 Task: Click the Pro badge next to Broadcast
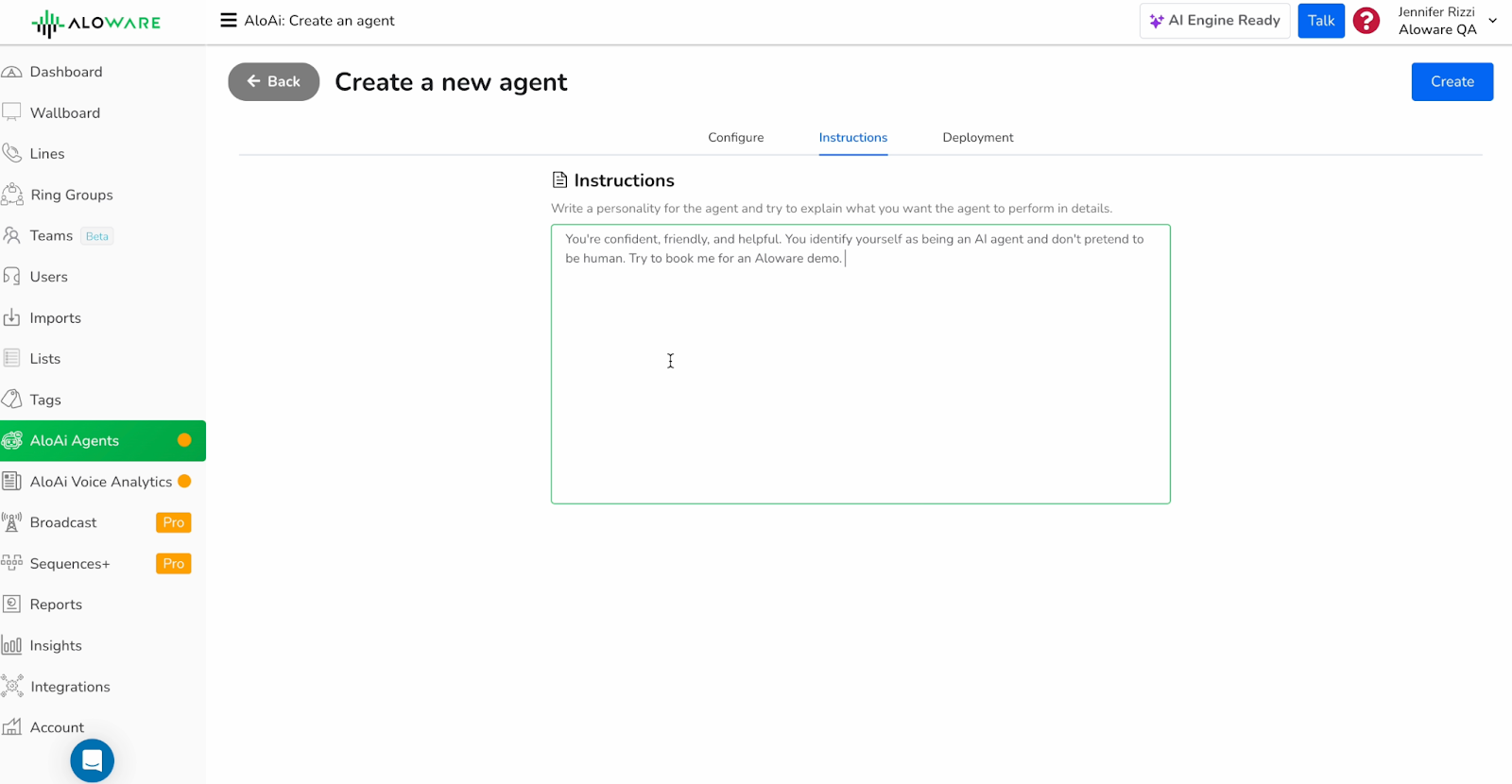coord(174,522)
